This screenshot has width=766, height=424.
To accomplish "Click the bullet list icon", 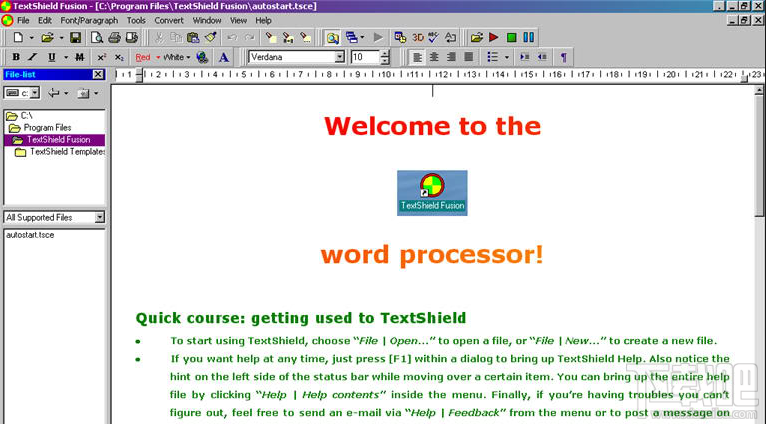I will [x=492, y=57].
